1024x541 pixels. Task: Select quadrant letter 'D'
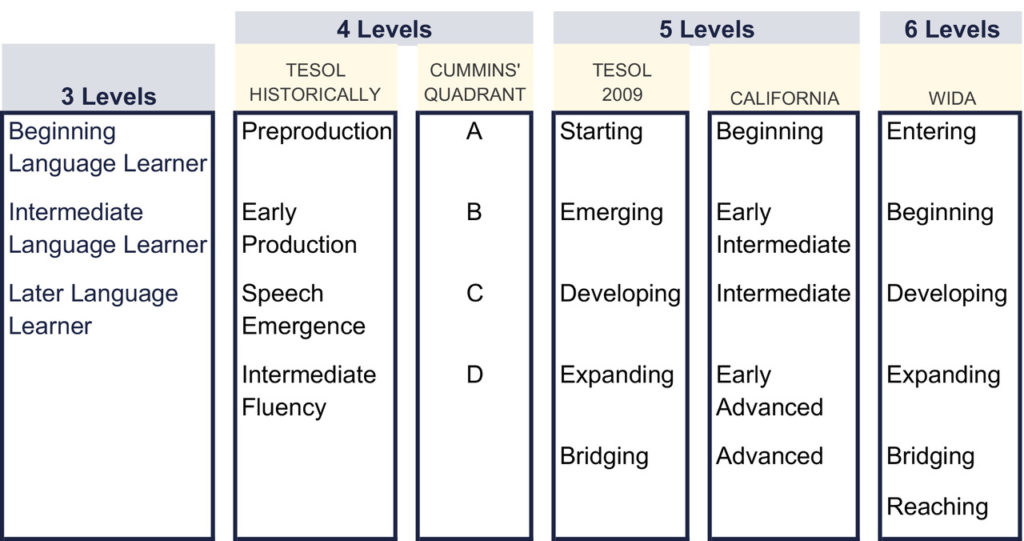coord(475,375)
